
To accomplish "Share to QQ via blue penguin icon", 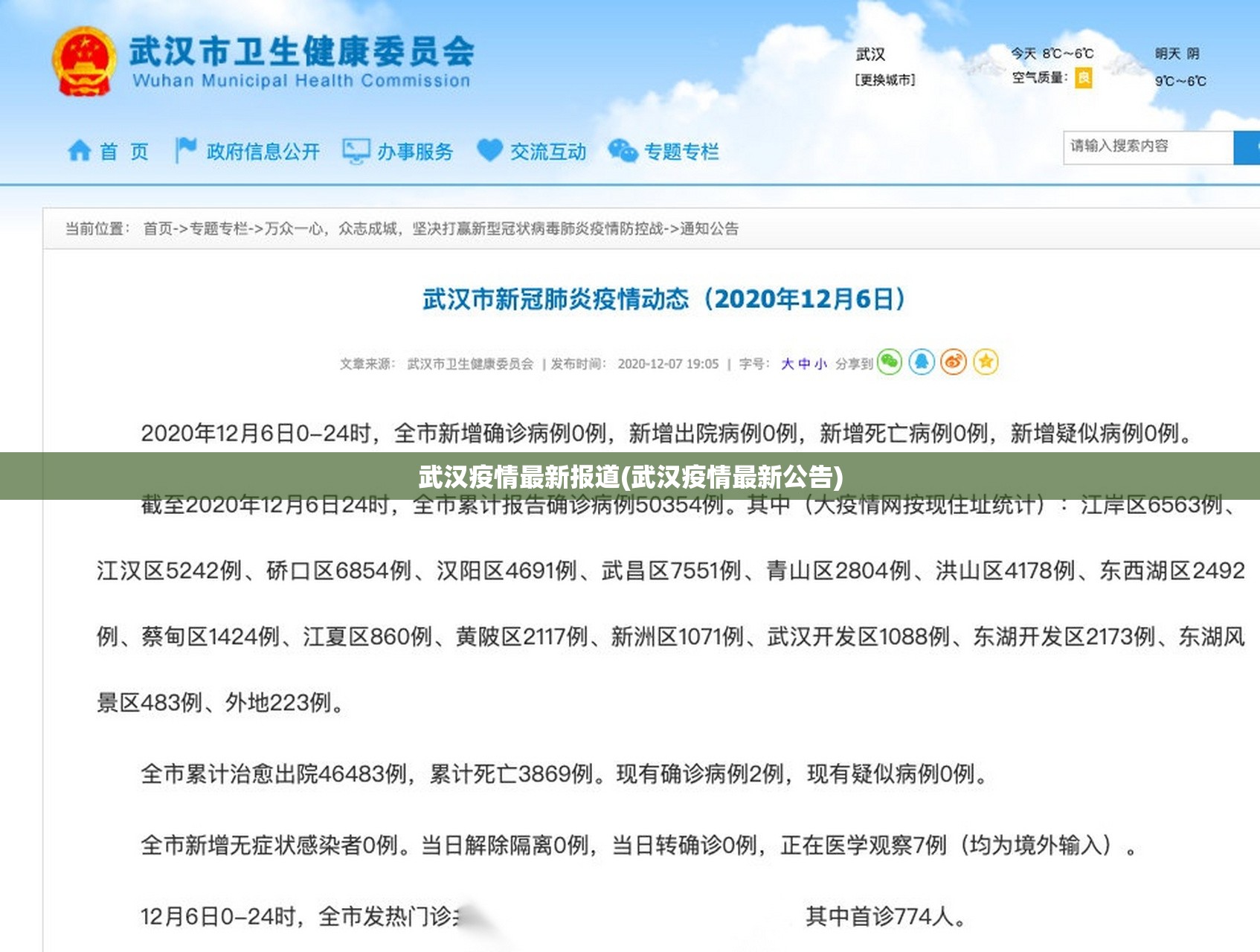I will pos(922,362).
